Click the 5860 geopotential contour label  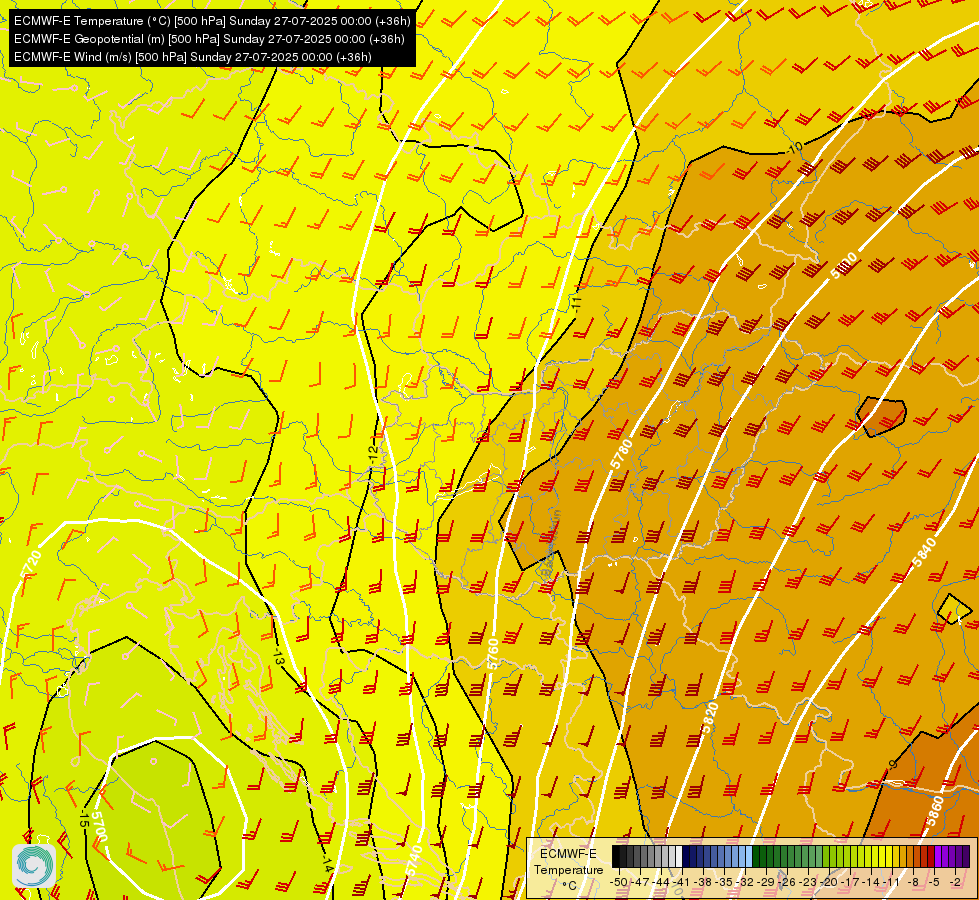click(x=935, y=811)
